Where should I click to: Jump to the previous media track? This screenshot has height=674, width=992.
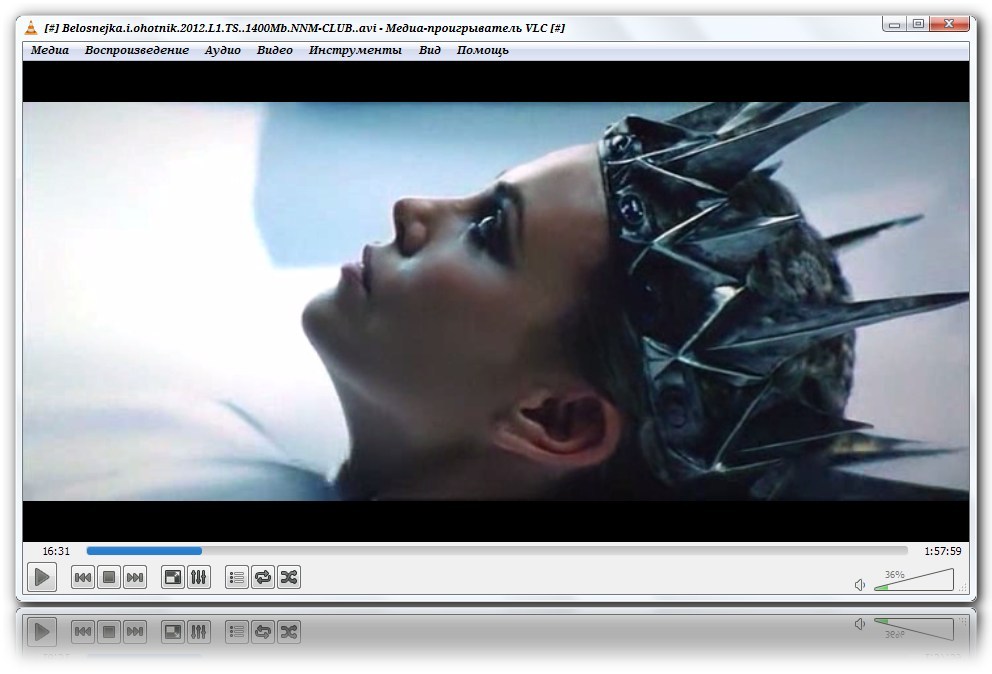coord(83,577)
